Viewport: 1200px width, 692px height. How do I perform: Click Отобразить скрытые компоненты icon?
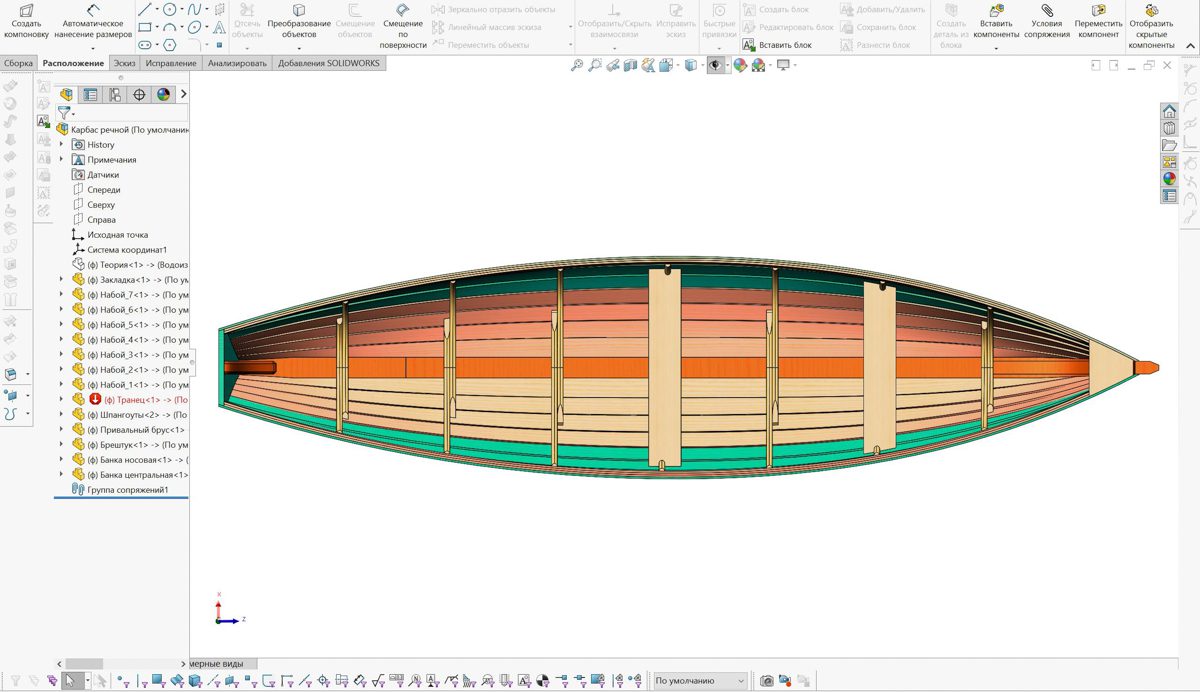(1151, 10)
